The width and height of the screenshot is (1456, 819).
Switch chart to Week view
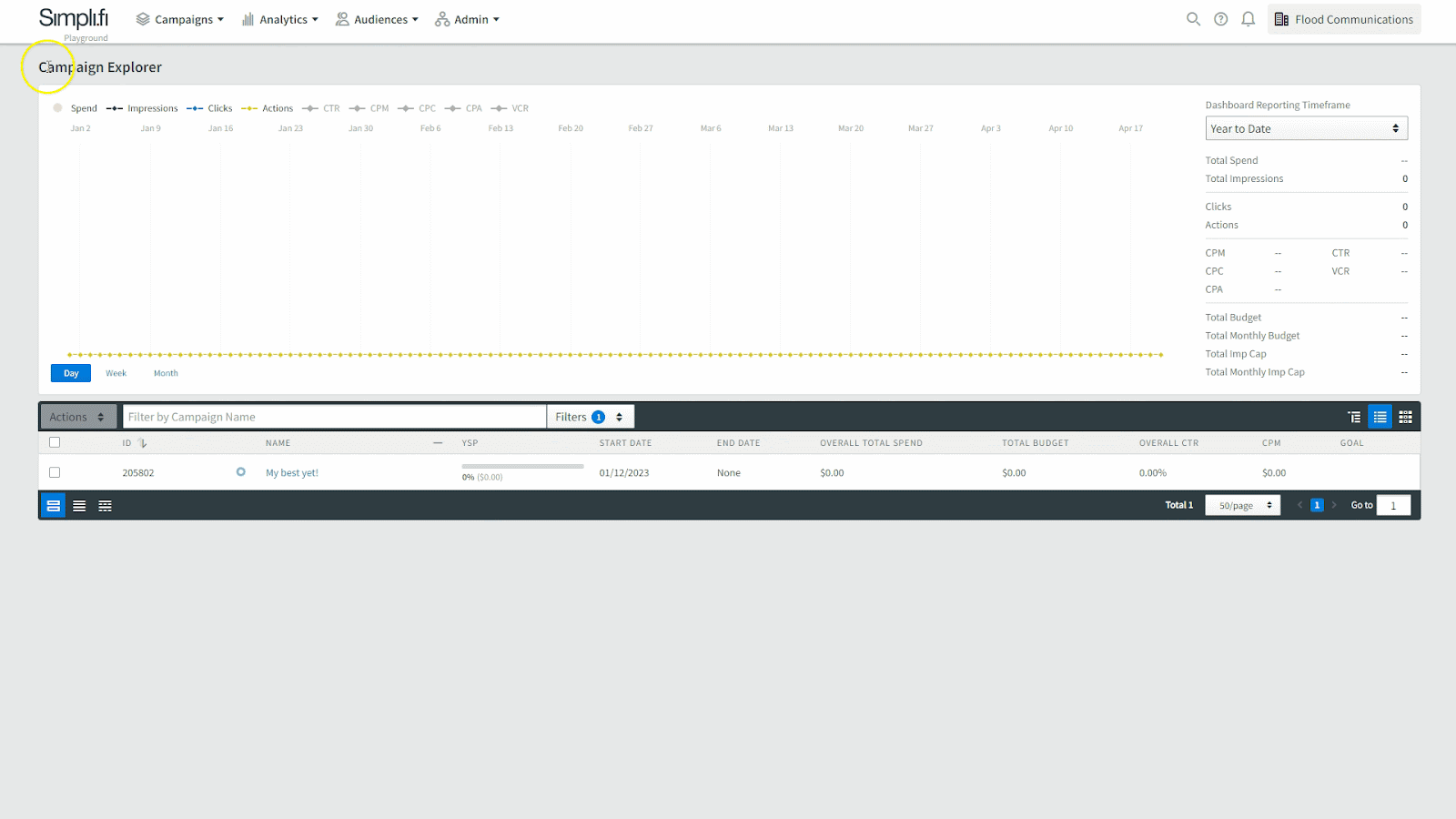pos(116,373)
